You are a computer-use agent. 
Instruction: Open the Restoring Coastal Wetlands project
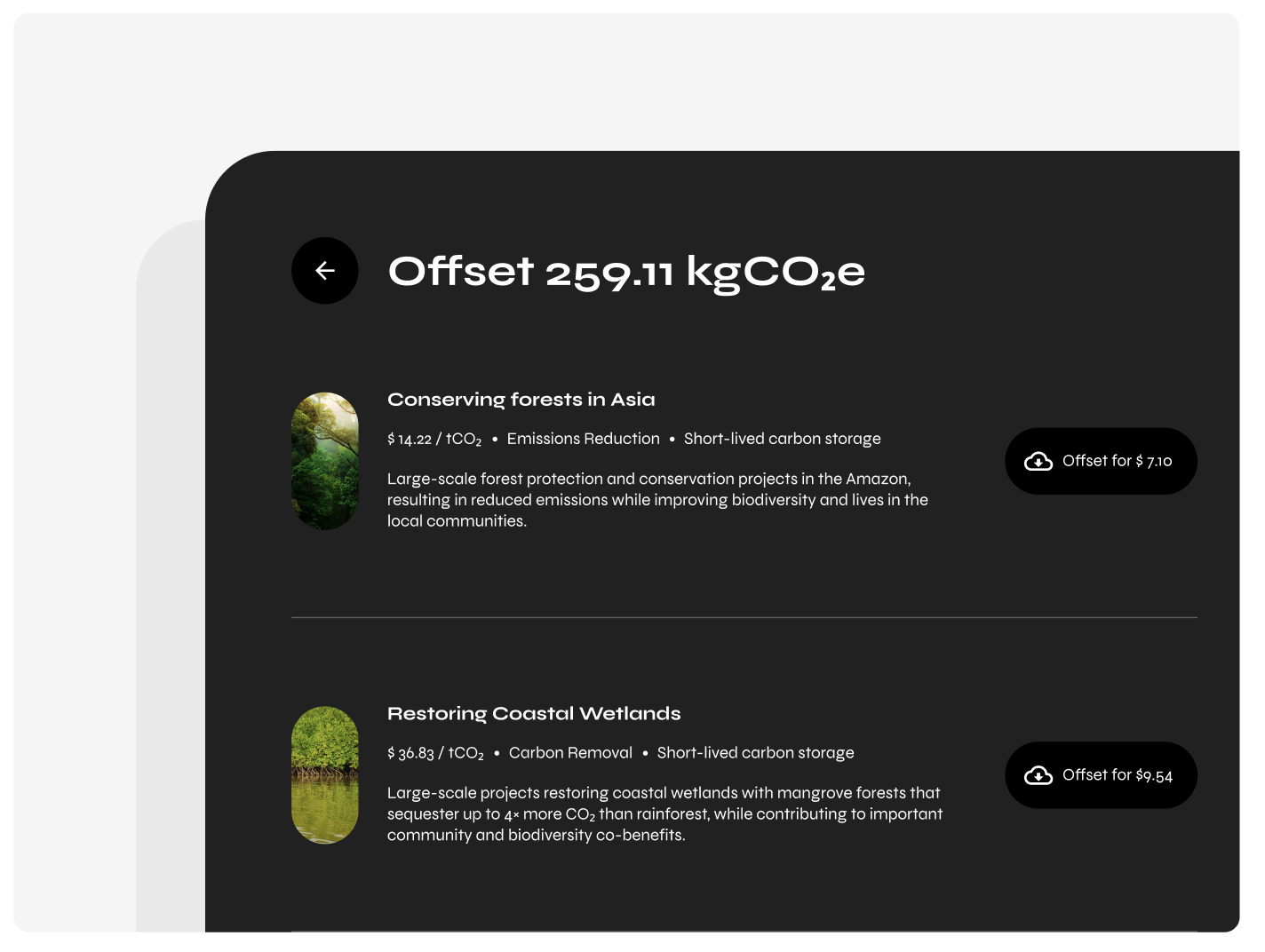point(534,713)
